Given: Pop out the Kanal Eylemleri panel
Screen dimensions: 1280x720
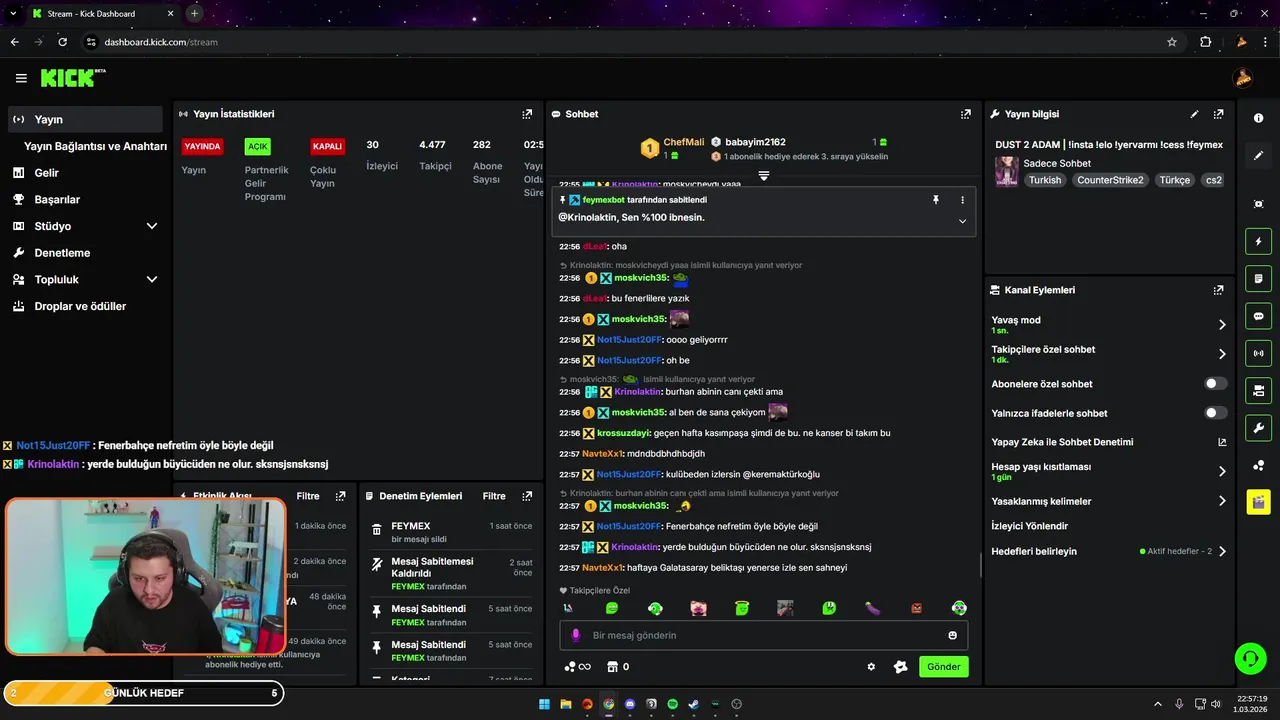Looking at the screenshot, I should tap(1218, 290).
